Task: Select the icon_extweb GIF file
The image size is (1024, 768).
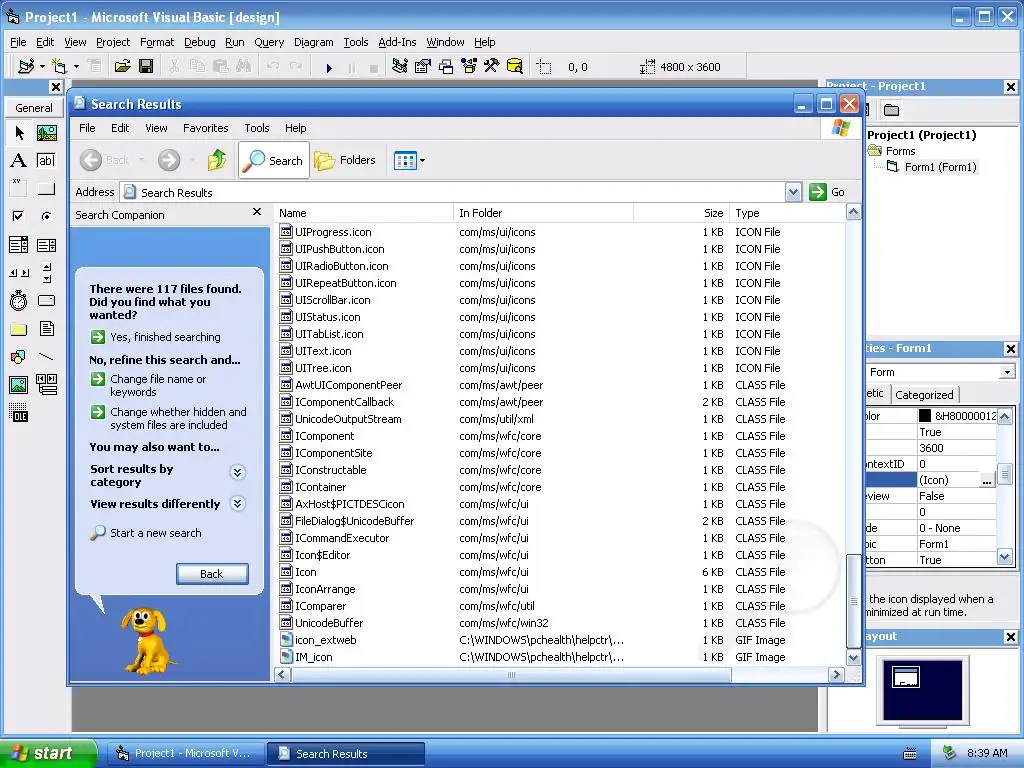Action: click(325, 640)
